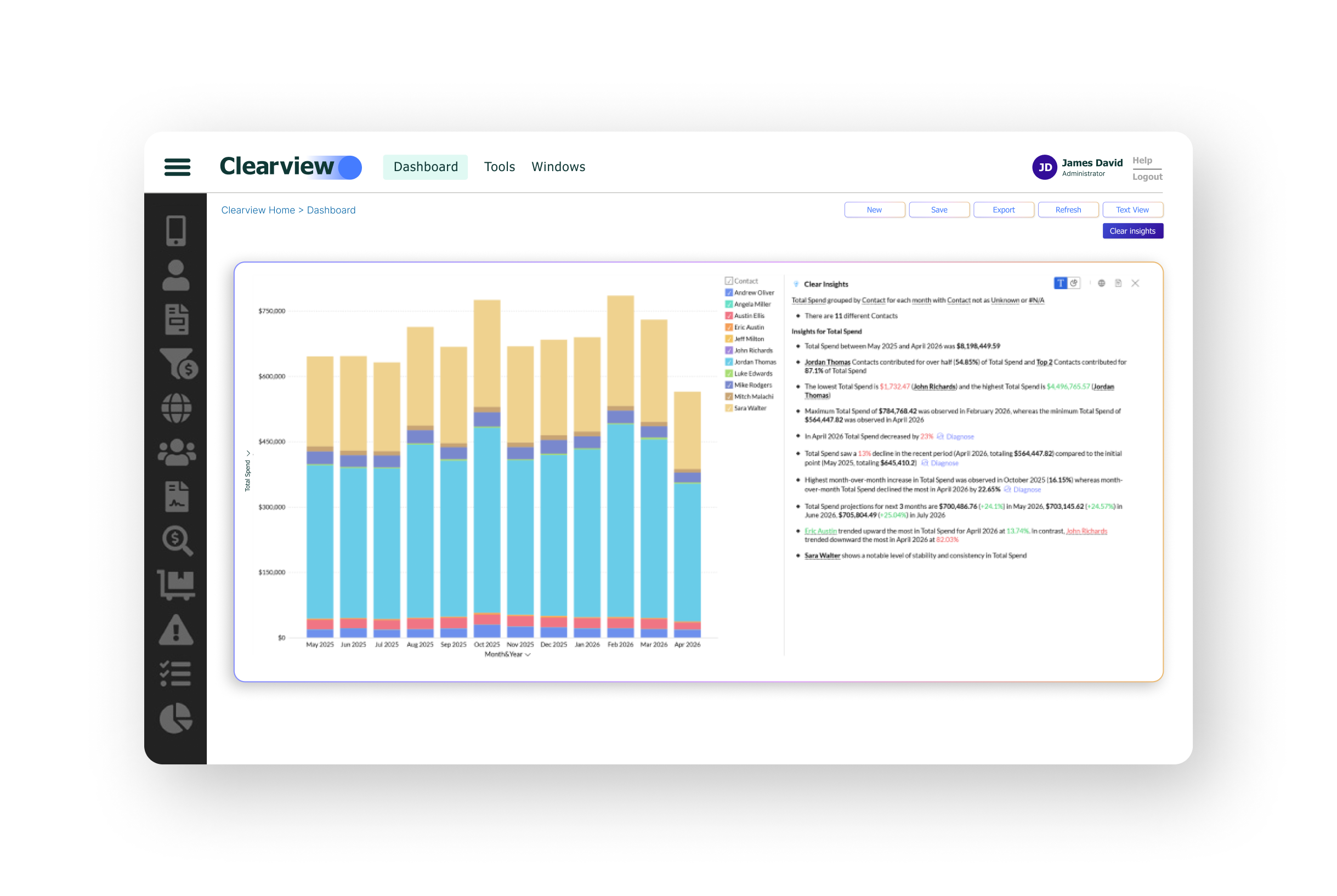The height and width of the screenshot is (896, 1337).
Task: Open the single user sidebar icon
Action: pyautogui.click(x=176, y=275)
